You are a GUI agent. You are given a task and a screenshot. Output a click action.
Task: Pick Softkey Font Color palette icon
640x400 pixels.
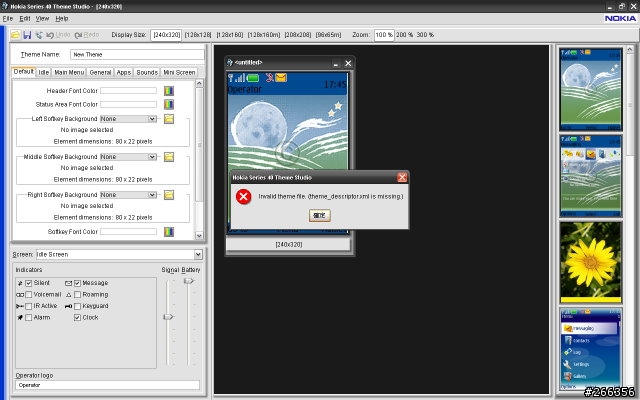point(169,231)
